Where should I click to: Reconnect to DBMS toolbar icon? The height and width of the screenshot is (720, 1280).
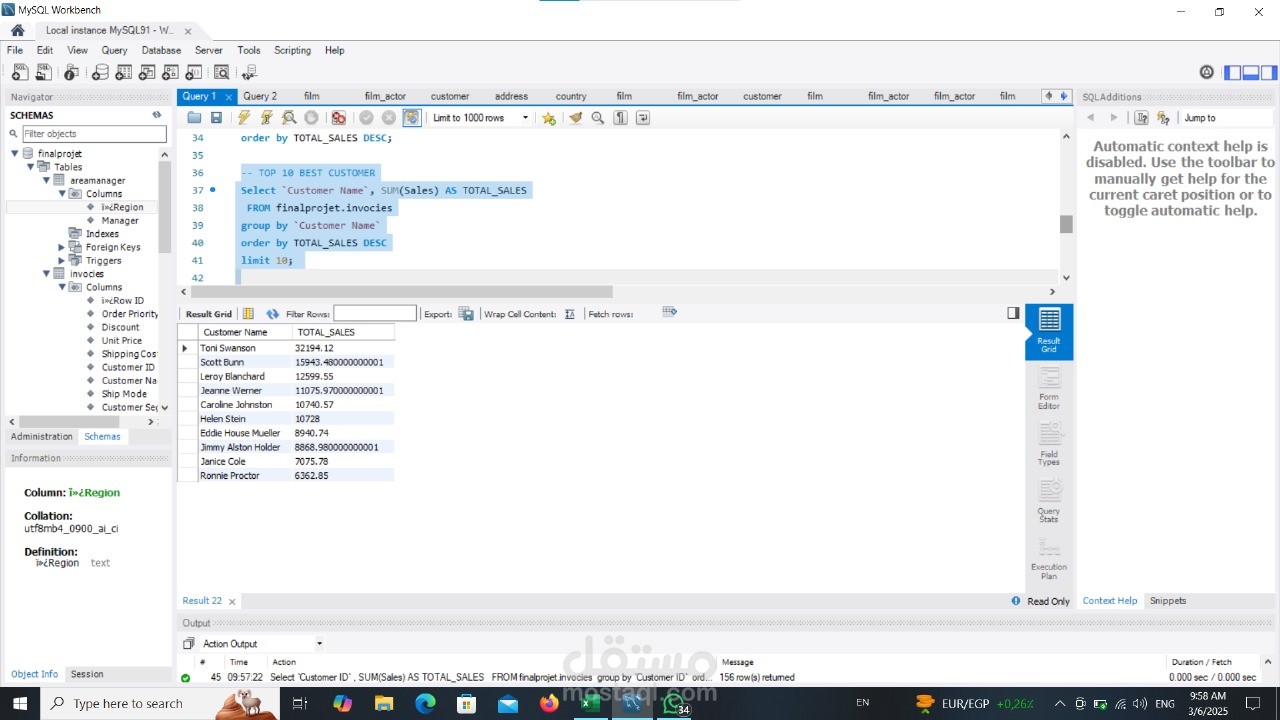249,72
